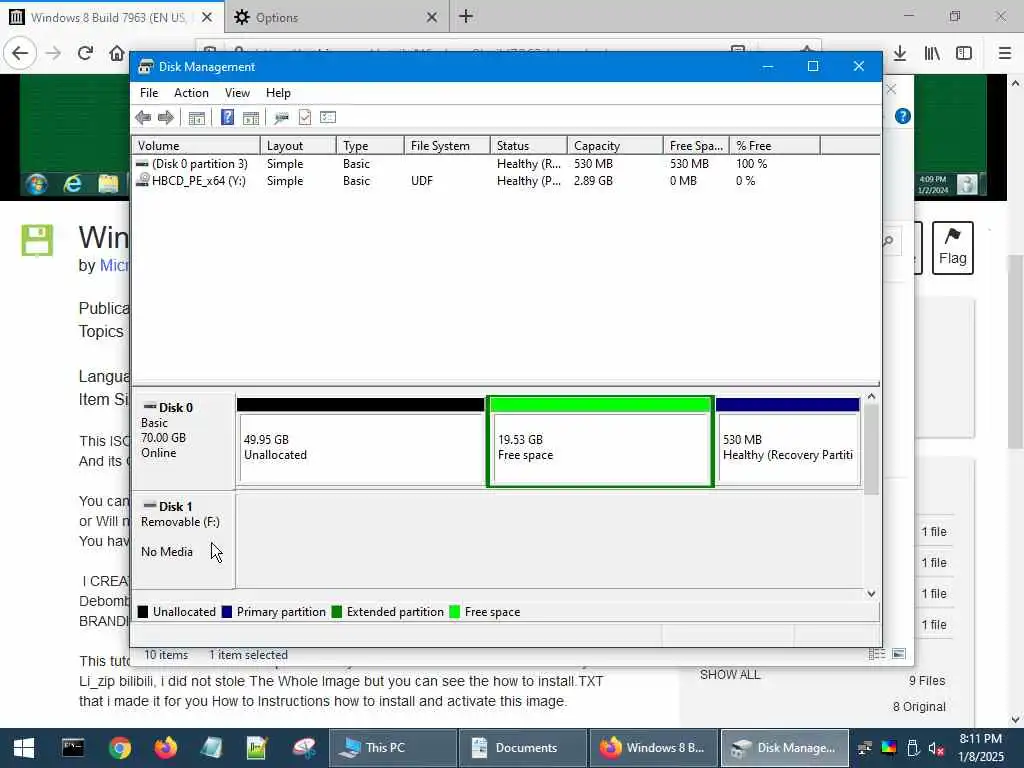This screenshot has width=1024, height=768.
Task: Switch to Windows 8 B... Firefox taskbar window
Action: click(653, 748)
